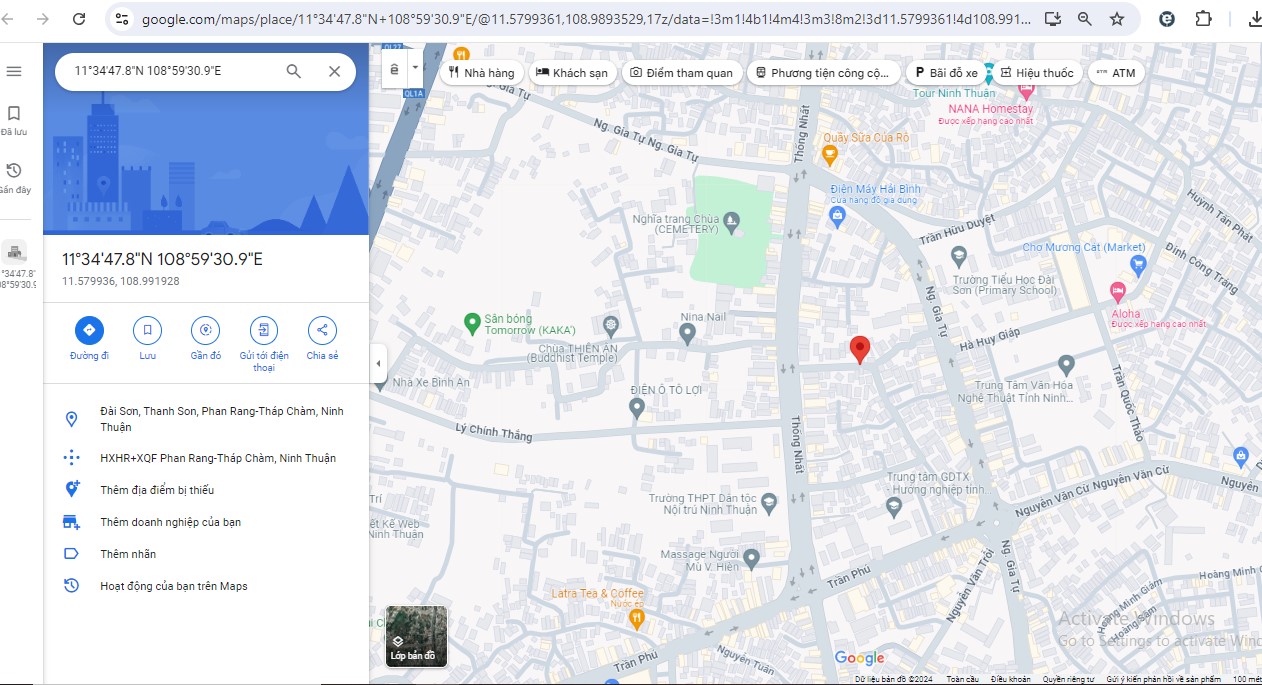Clear the search with the X icon
Image resolution: width=1262 pixels, height=685 pixels.
(335, 71)
